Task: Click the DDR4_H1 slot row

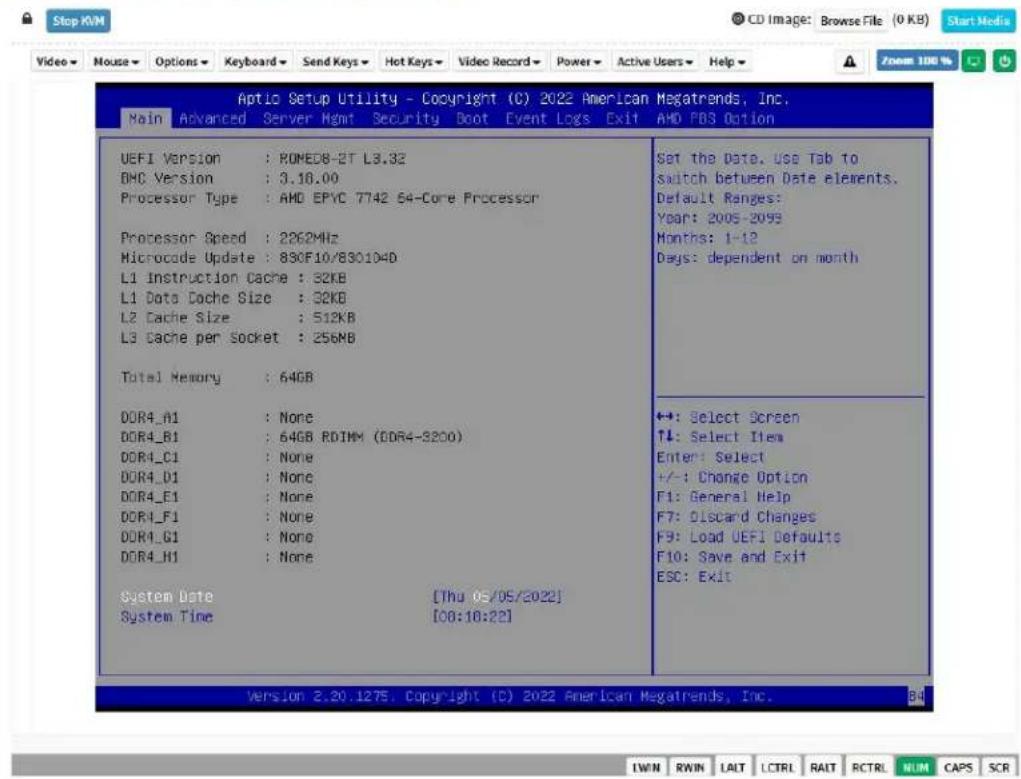Action: click(x=217, y=557)
